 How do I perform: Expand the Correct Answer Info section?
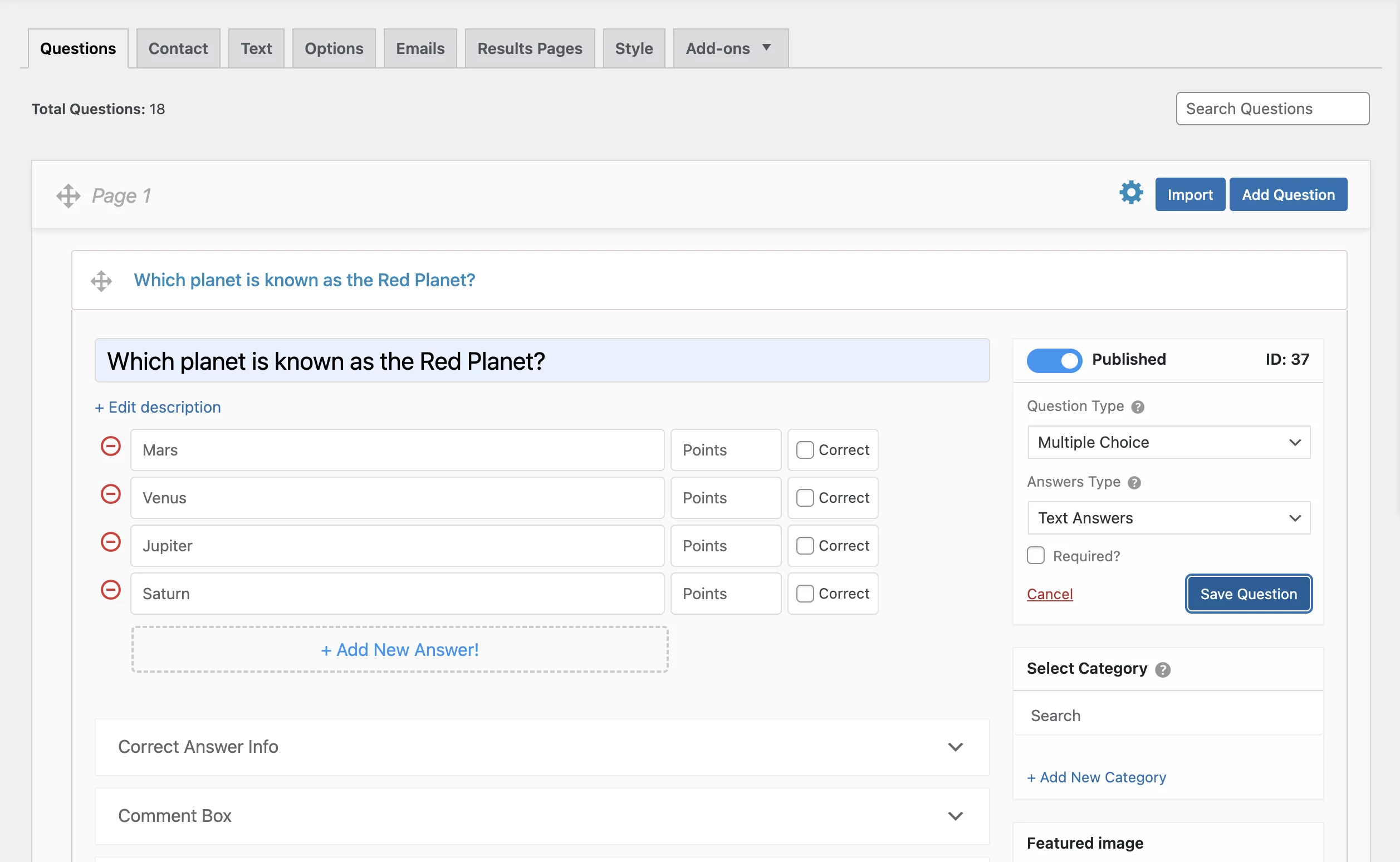tap(541, 747)
